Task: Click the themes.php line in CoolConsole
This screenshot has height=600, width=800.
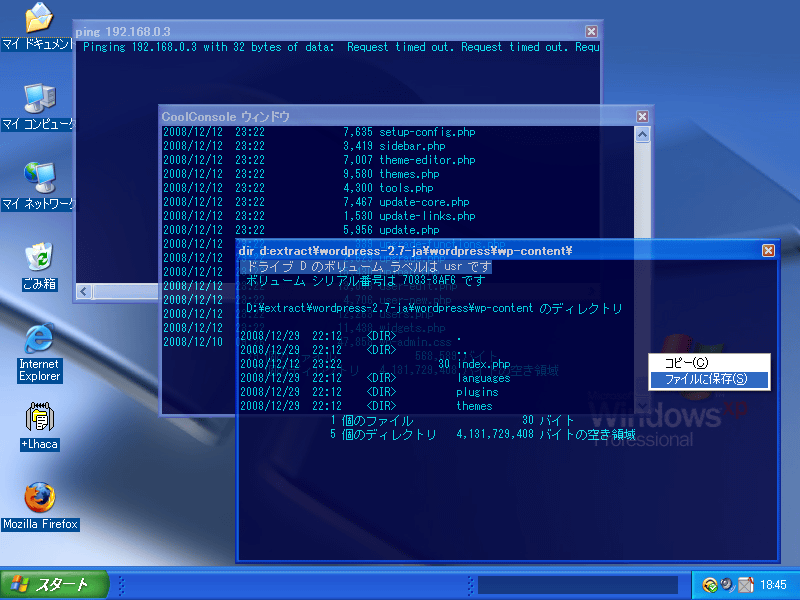Action: [302, 174]
